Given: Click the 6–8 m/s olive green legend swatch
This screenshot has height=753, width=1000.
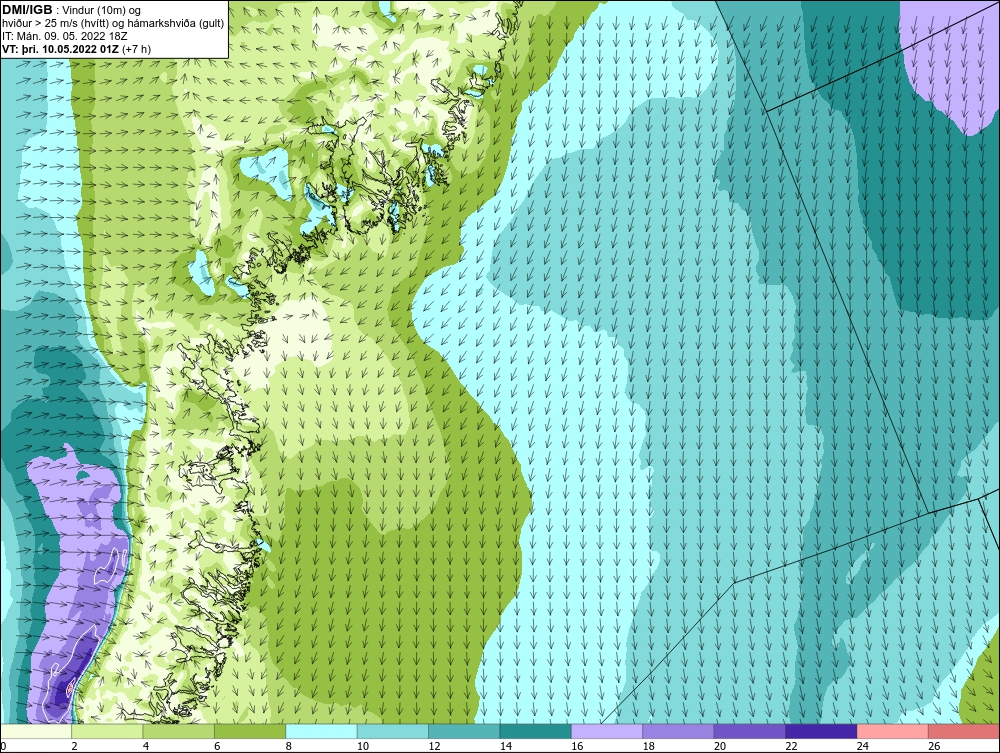Looking at the screenshot, I should [250, 731].
